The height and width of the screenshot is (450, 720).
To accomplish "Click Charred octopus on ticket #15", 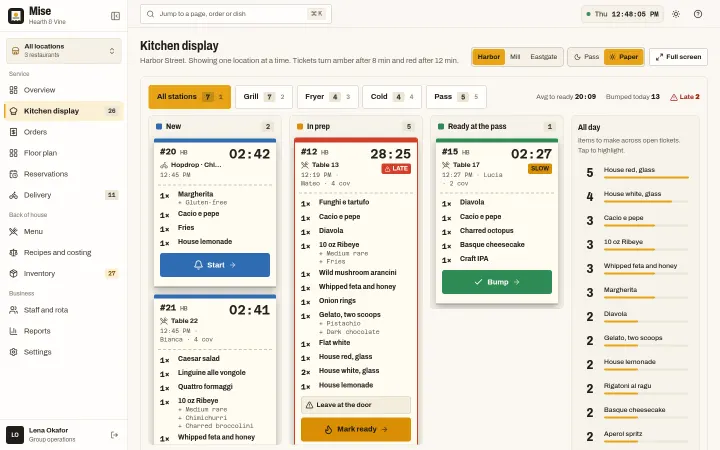I will coord(487,231).
